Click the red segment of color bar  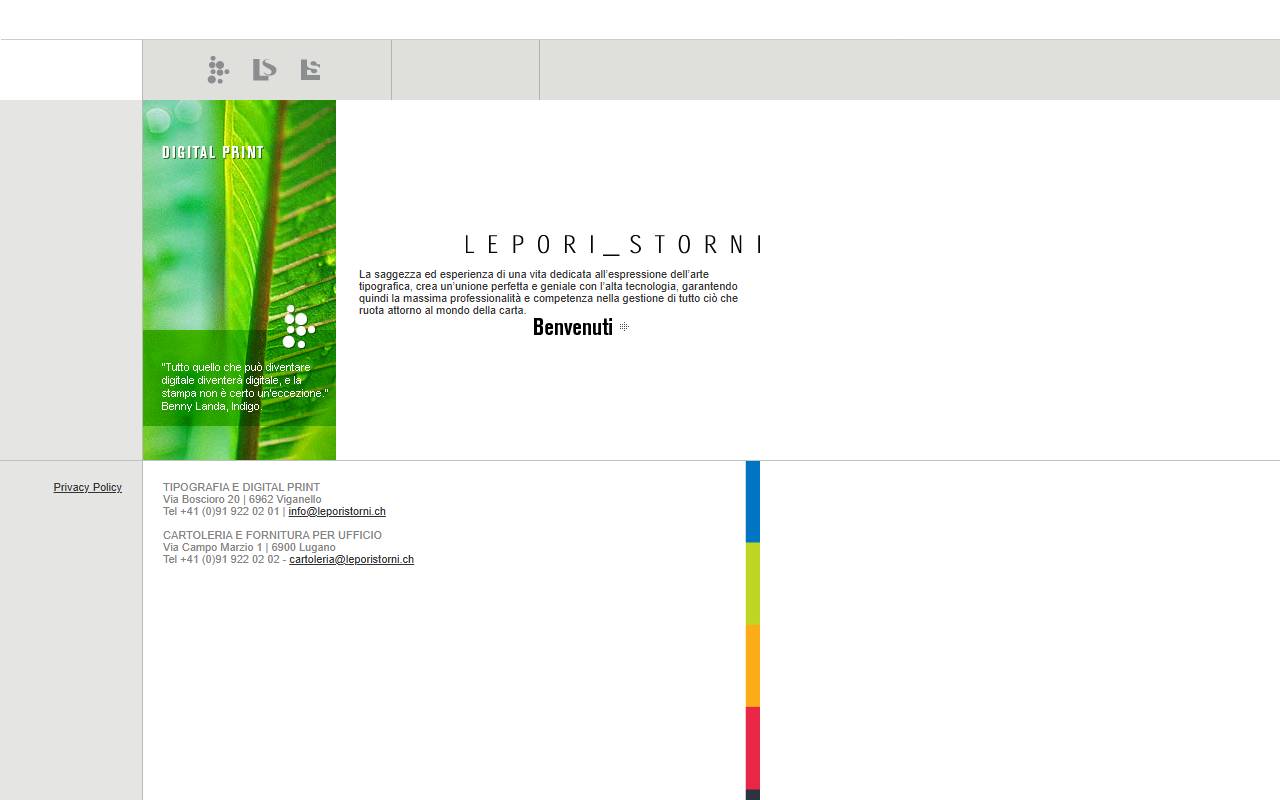tap(753, 748)
